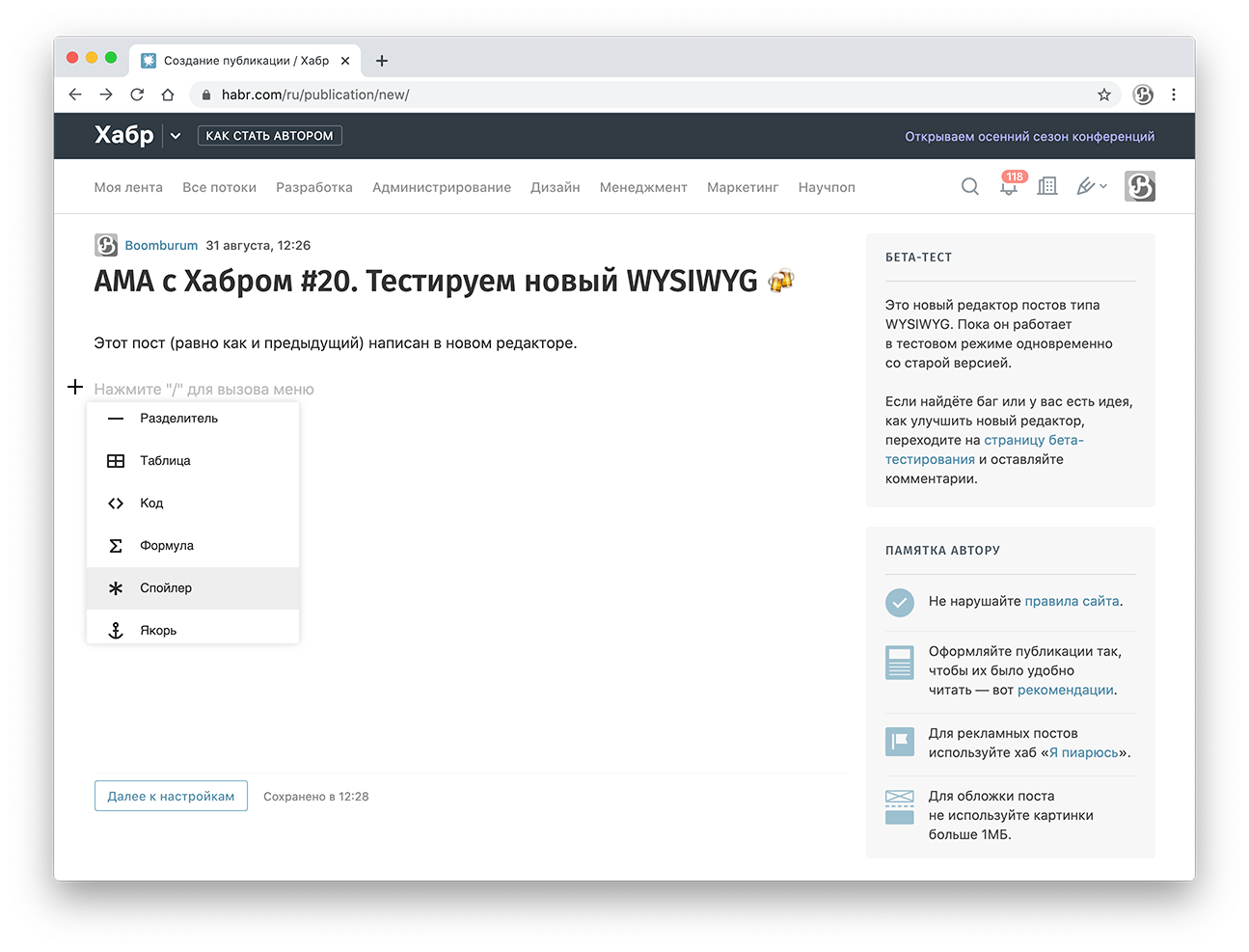Viewport: 1249px width, 952px height.
Task: Click the image icon beside 'Для обложки поста'
Action: point(900,806)
